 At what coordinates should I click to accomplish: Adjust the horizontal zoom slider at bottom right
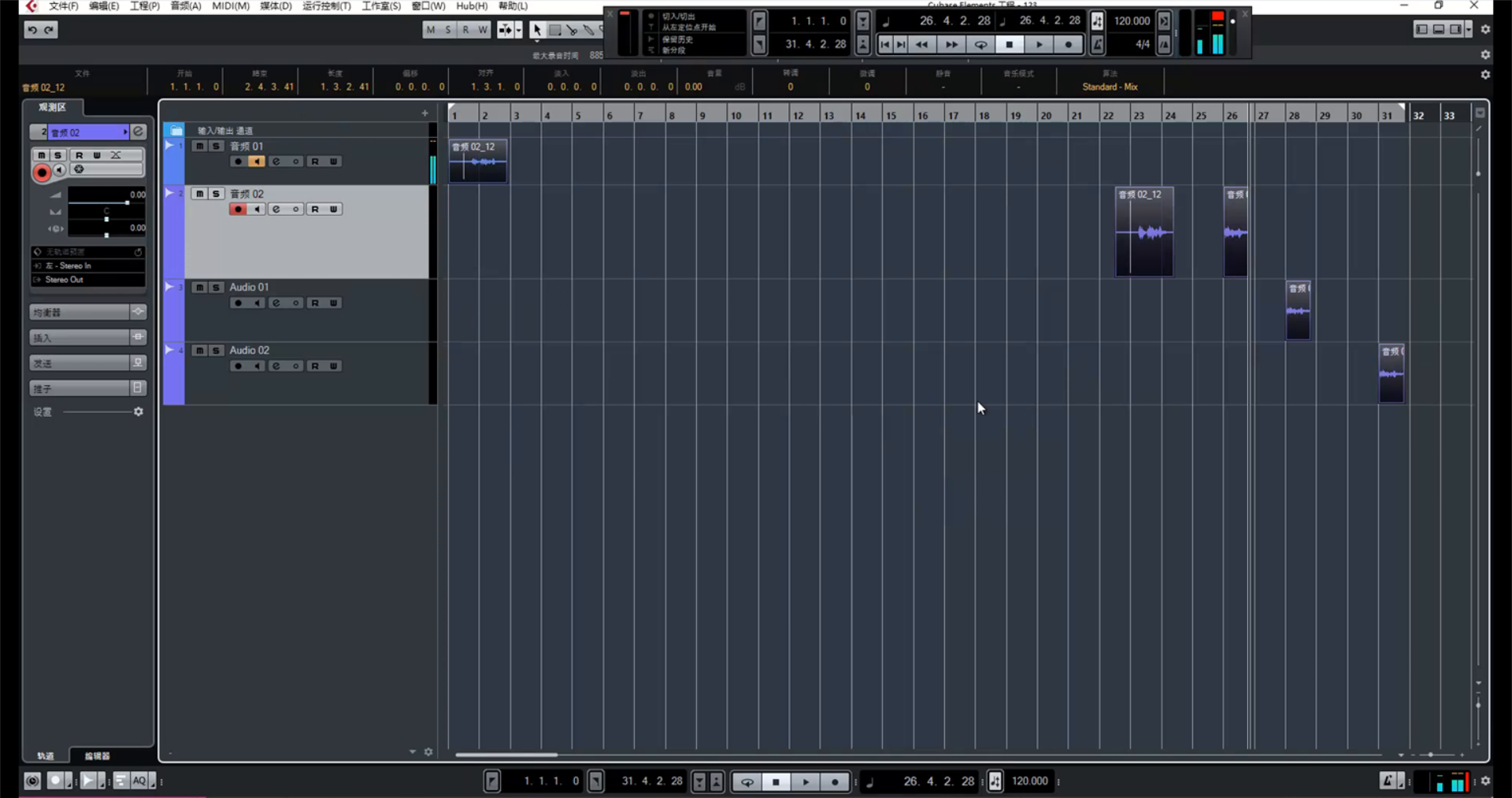click(x=1432, y=755)
